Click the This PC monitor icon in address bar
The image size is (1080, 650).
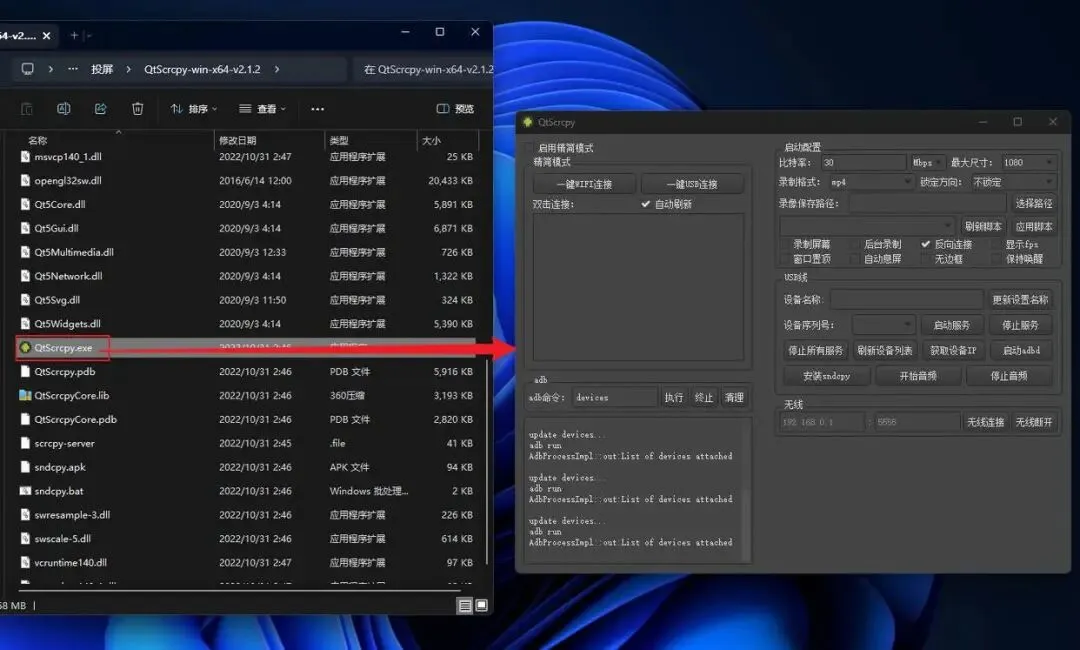[28, 69]
